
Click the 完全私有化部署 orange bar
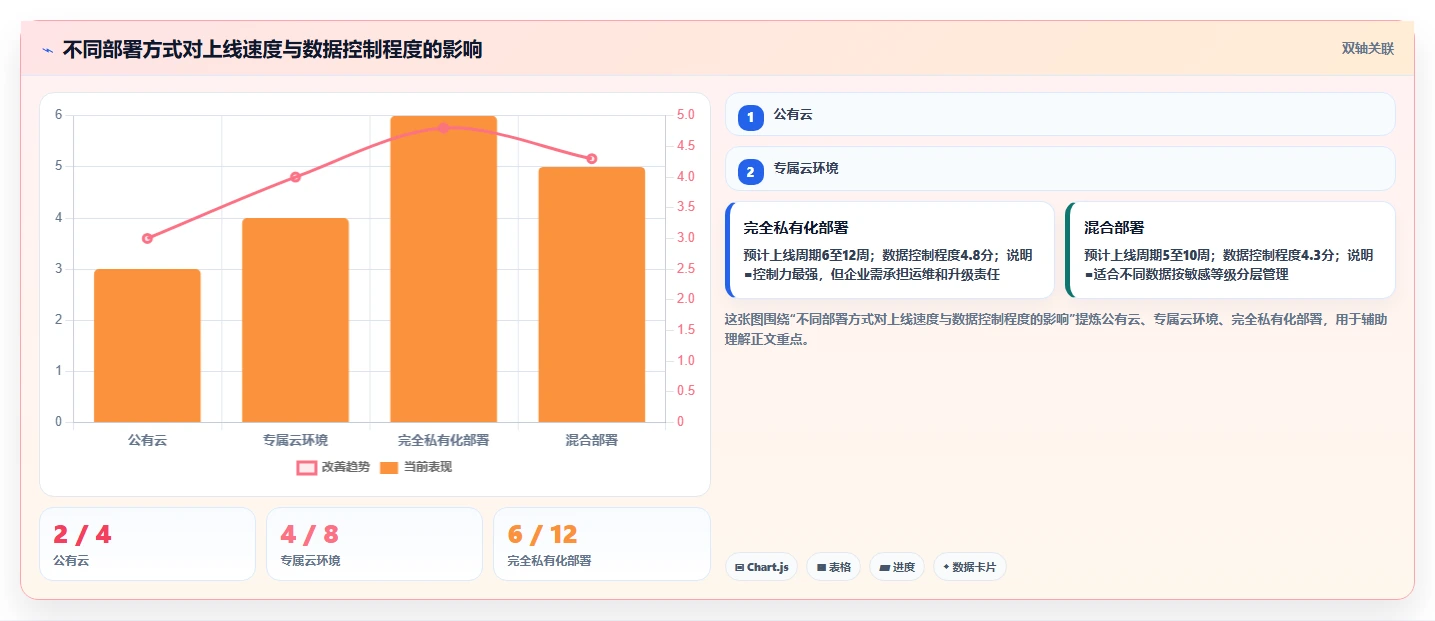[x=443, y=269]
